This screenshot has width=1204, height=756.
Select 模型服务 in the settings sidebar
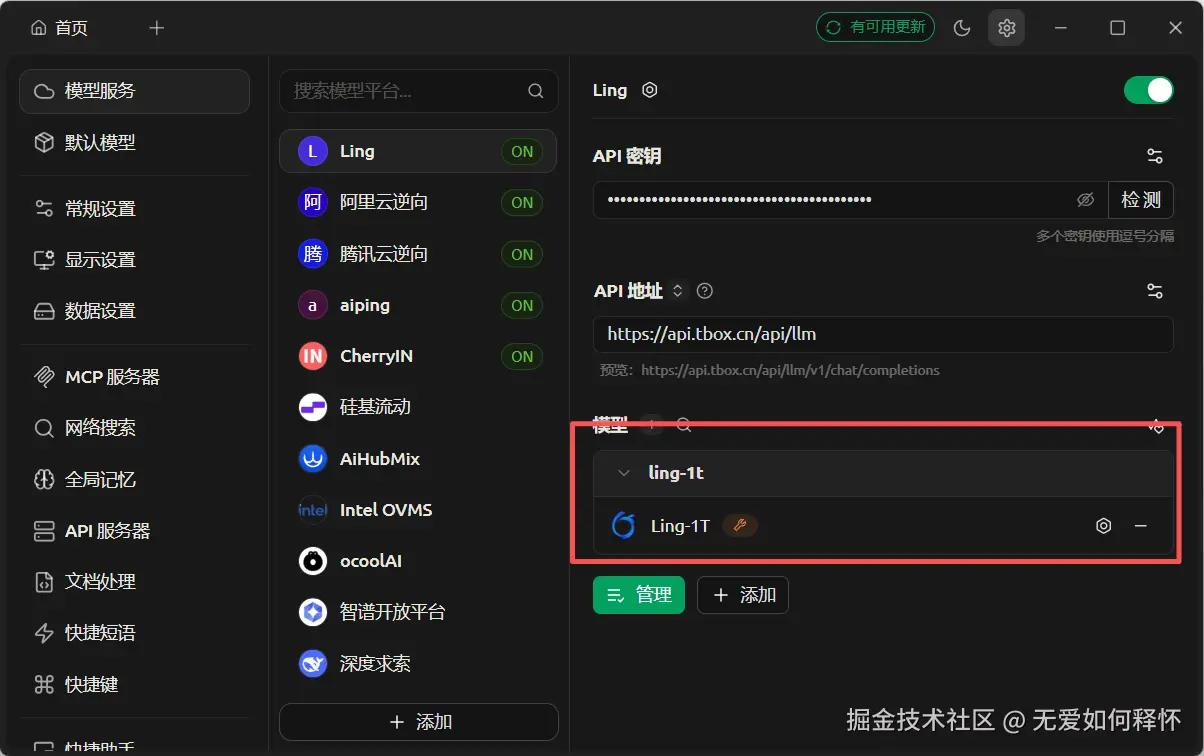pyautogui.click(x=135, y=91)
